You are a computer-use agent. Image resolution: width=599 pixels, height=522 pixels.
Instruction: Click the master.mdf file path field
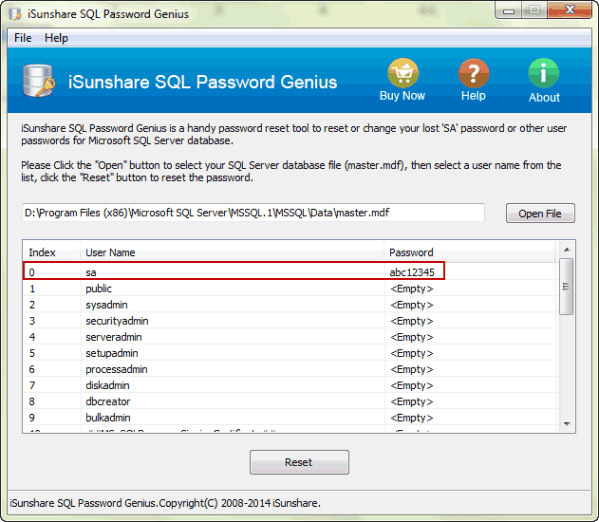[x=253, y=212]
